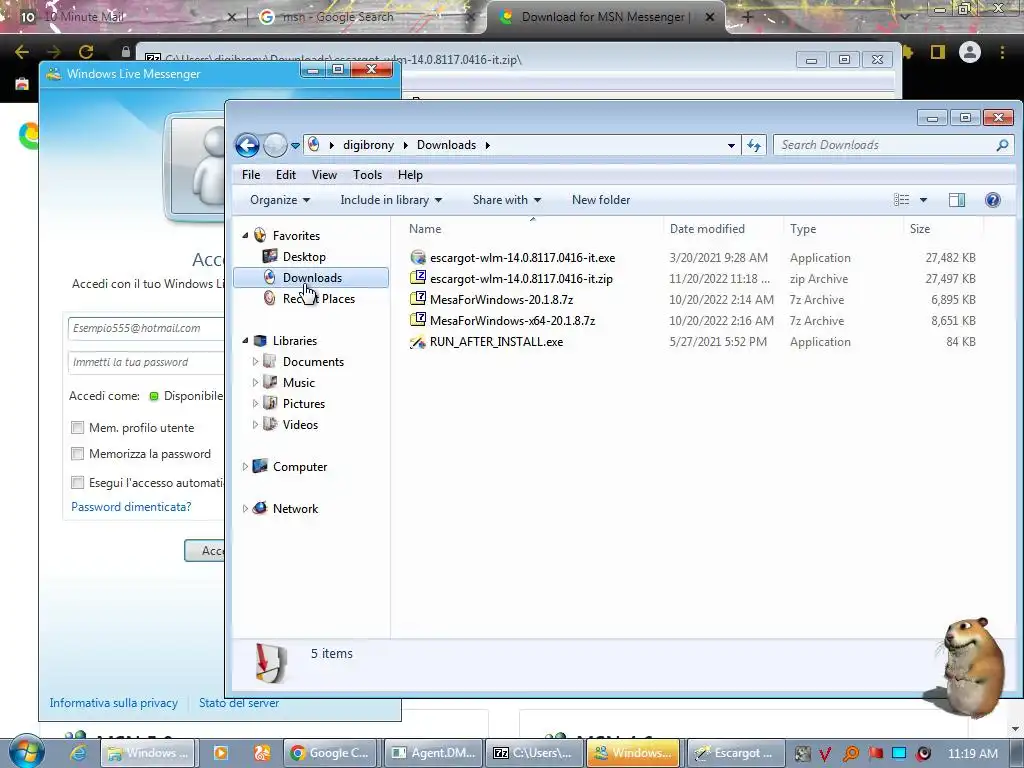This screenshot has height=768, width=1024.
Task: Switch to Escargot taskbar button
Action: [734, 753]
